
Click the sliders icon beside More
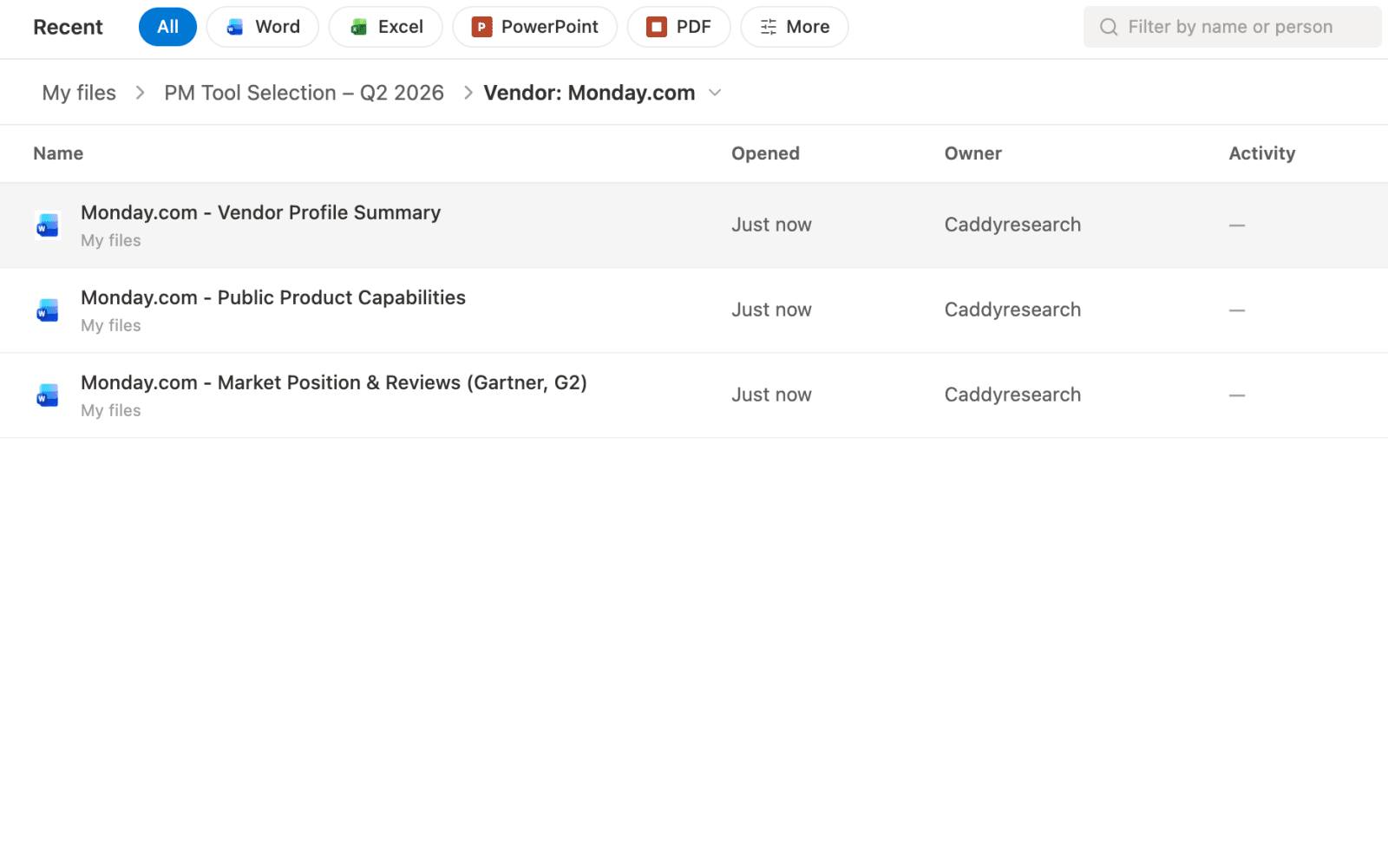point(769,28)
